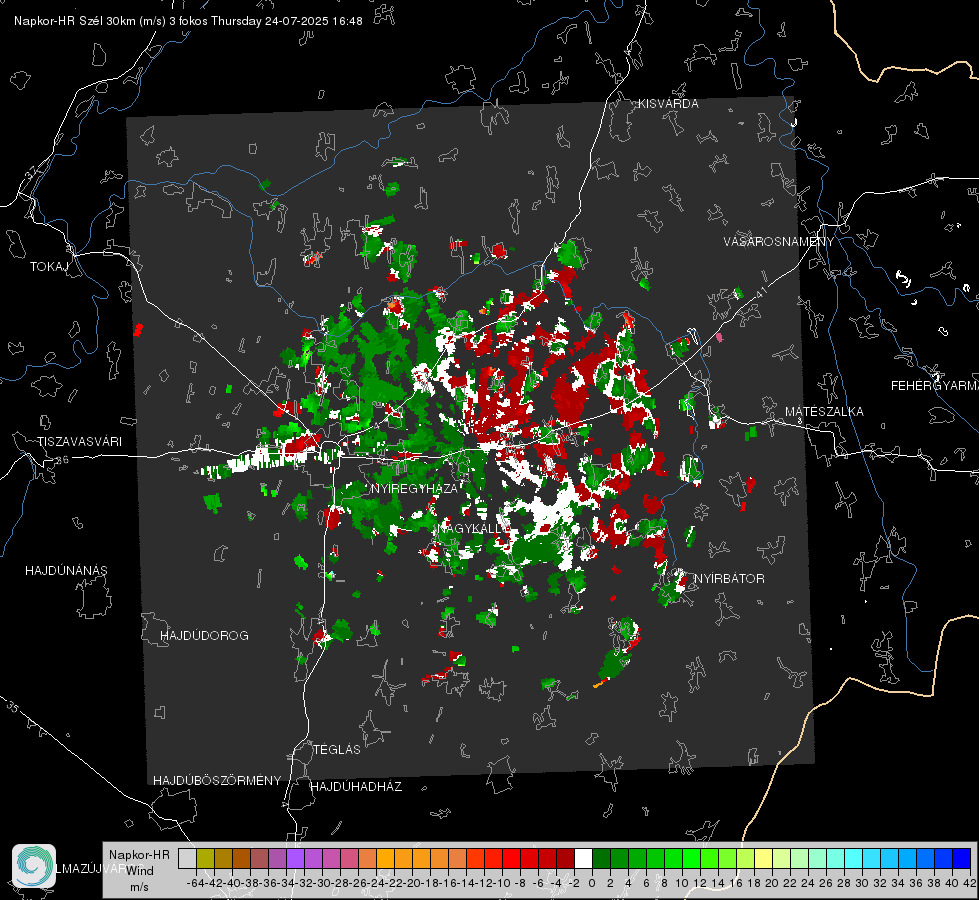Click the KISVÁRDA town label
The image size is (979, 900).
(x=668, y=104)
